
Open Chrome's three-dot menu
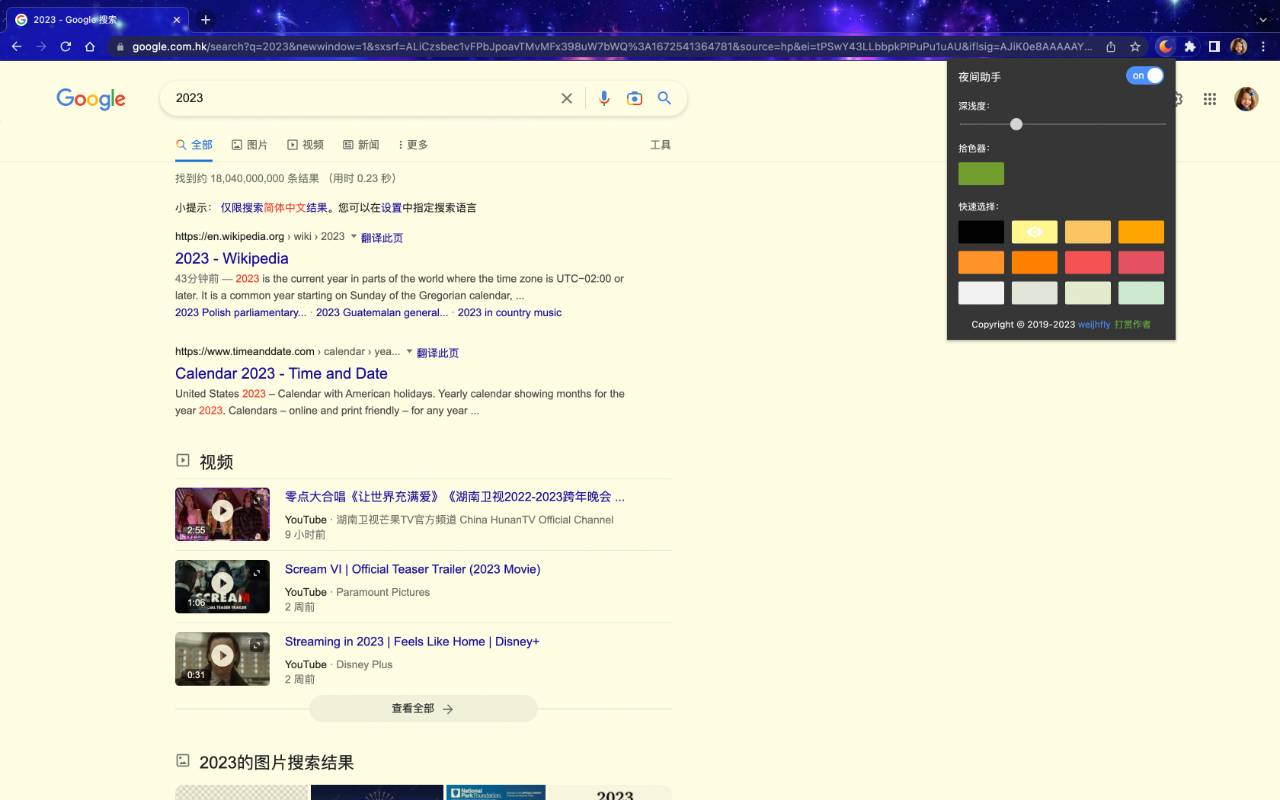1264,46
